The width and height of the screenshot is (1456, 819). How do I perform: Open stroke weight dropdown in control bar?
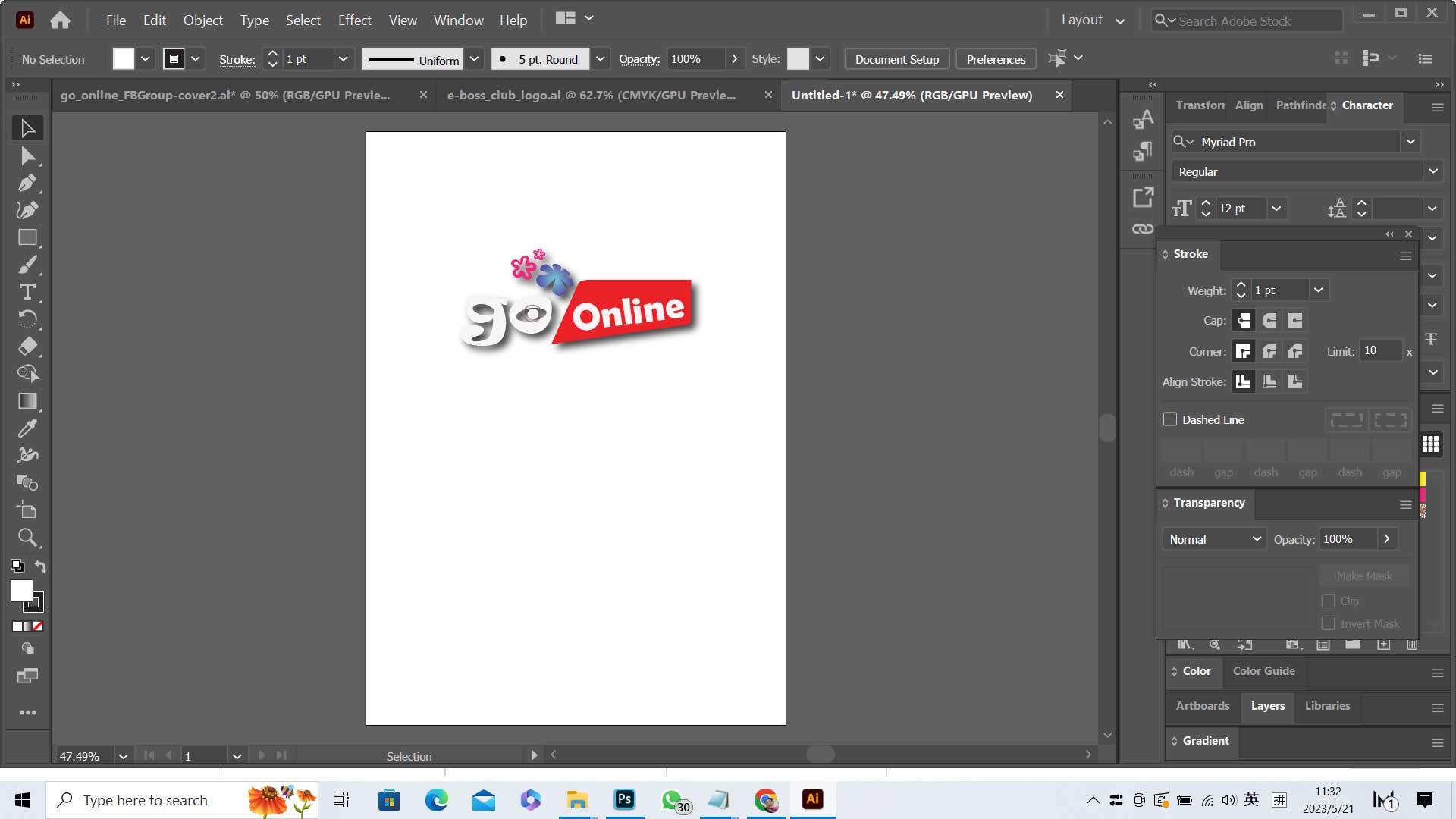(x=343, y=59)
